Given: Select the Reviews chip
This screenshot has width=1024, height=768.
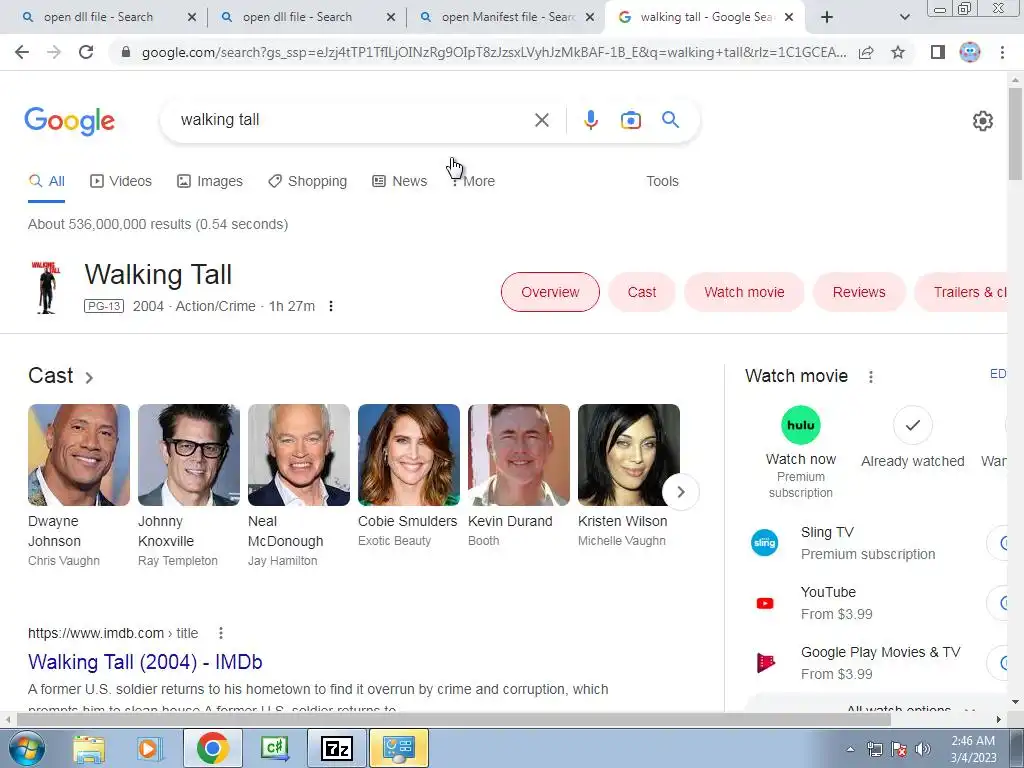Looking at the screenshot, I should 859,292.
